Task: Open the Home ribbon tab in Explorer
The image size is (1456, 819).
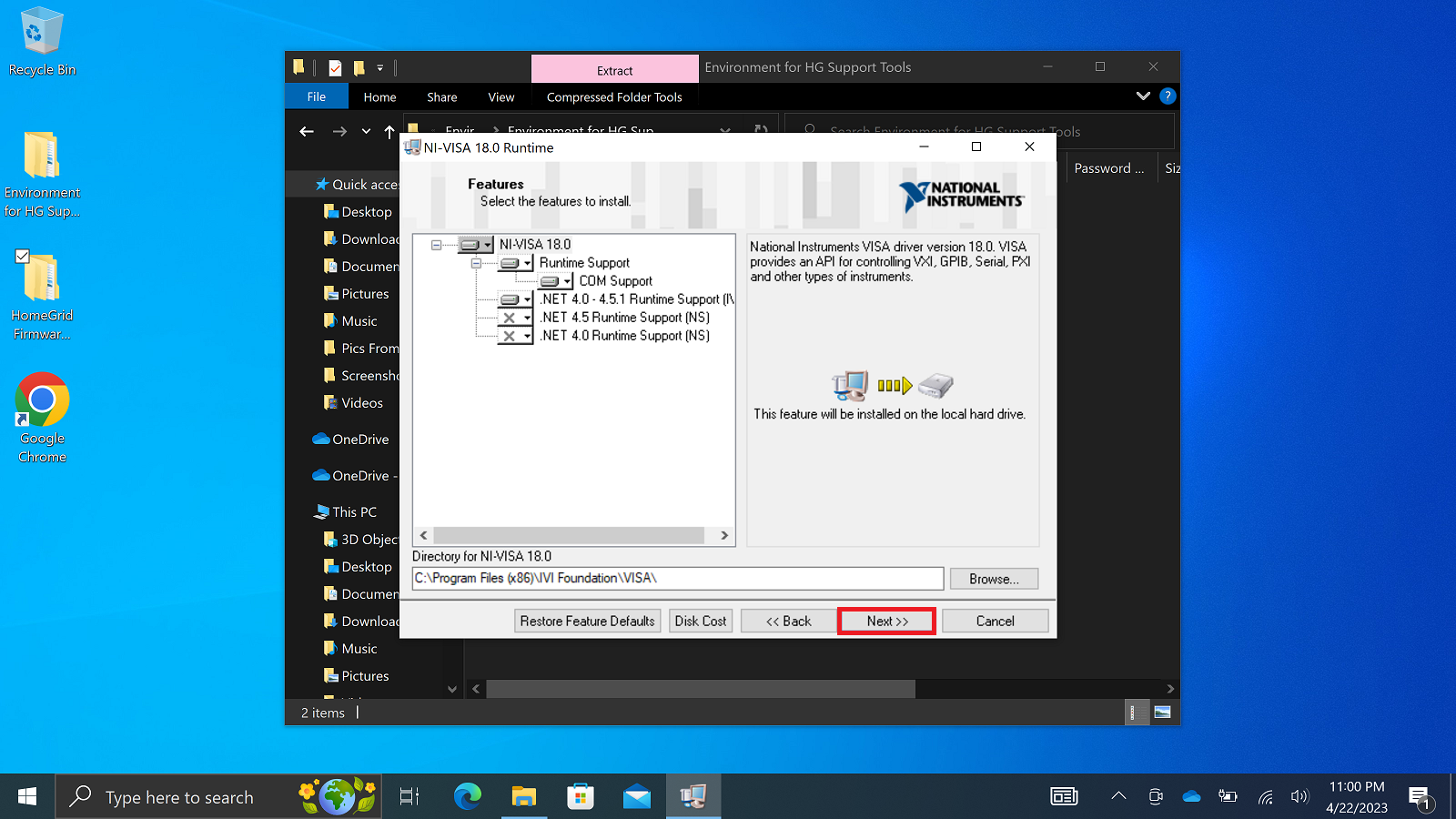Action: pyautogui.click(x=379, y=97)
